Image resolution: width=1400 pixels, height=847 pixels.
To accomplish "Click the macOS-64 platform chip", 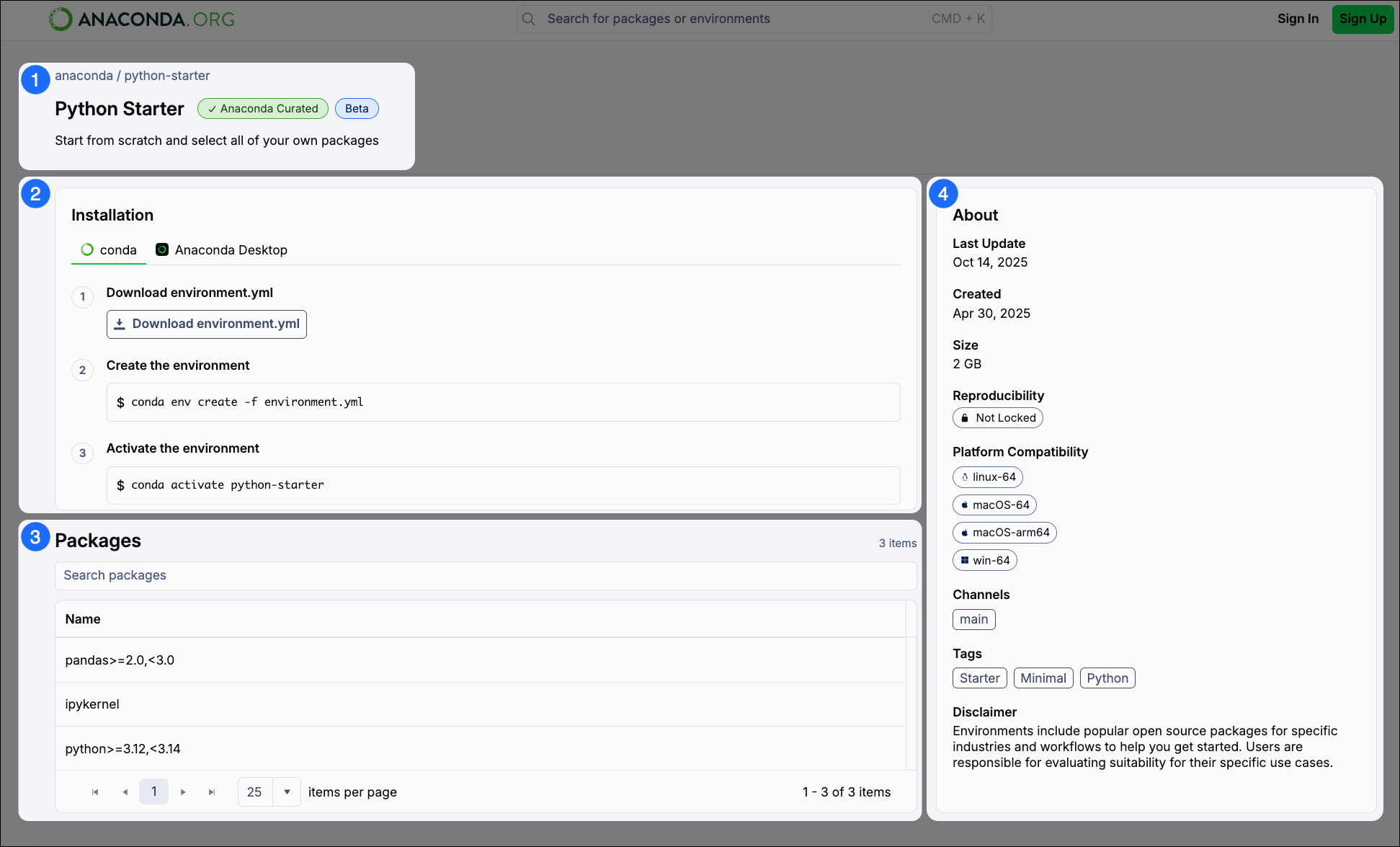I will (x=994, y=505).
